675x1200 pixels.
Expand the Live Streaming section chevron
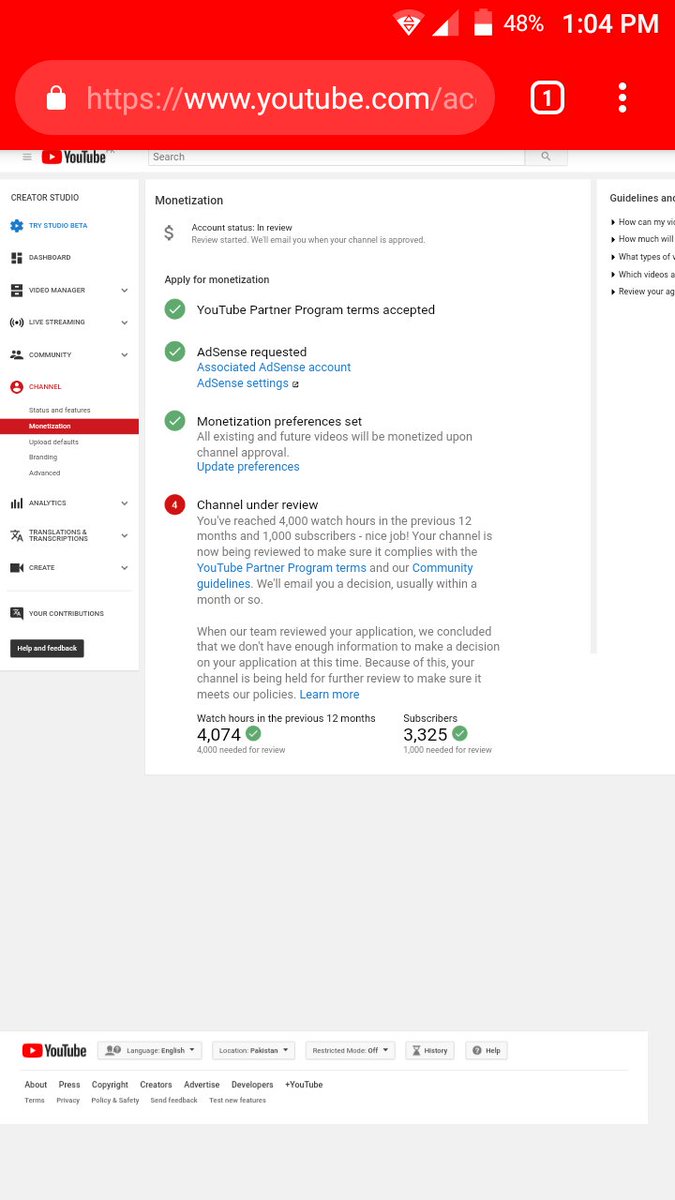[x=124, y=323]
